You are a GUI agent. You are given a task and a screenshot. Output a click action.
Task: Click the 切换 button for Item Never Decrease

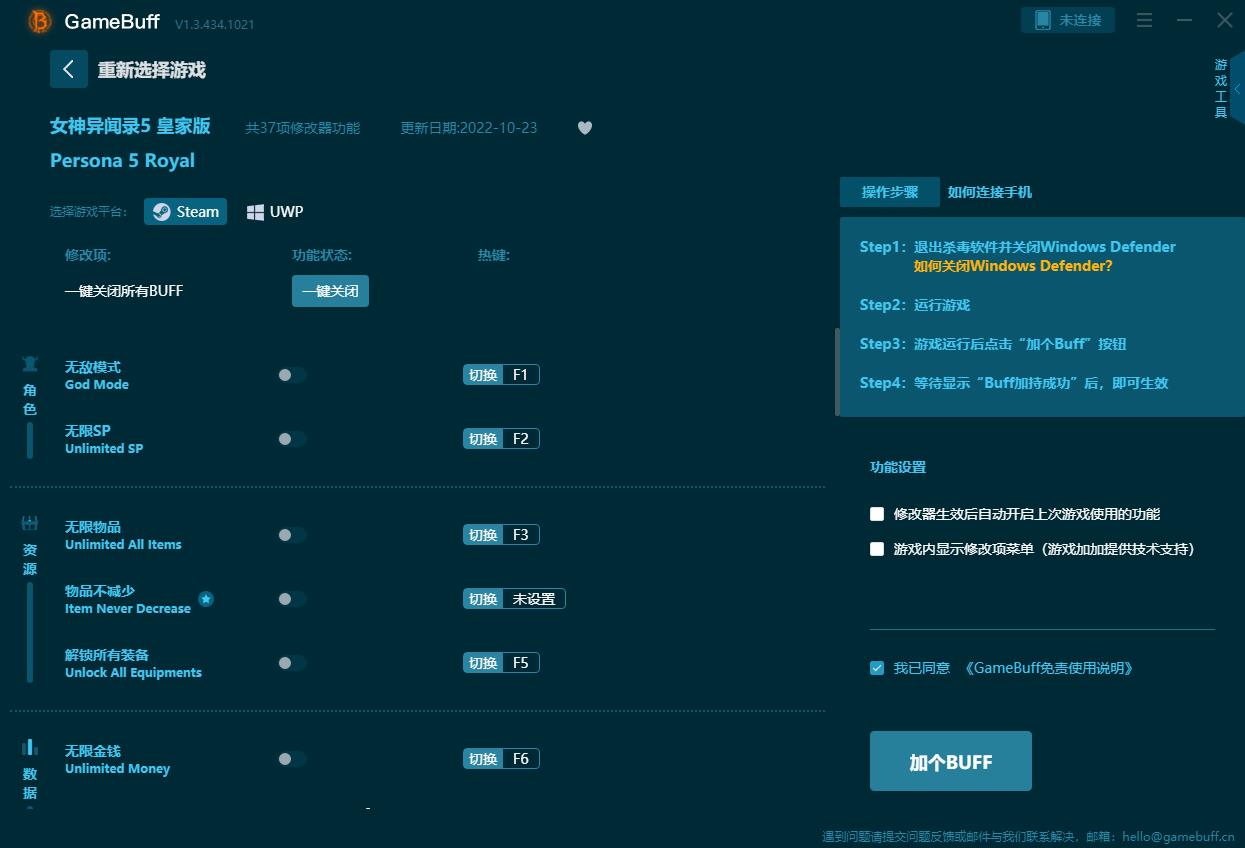483,599
